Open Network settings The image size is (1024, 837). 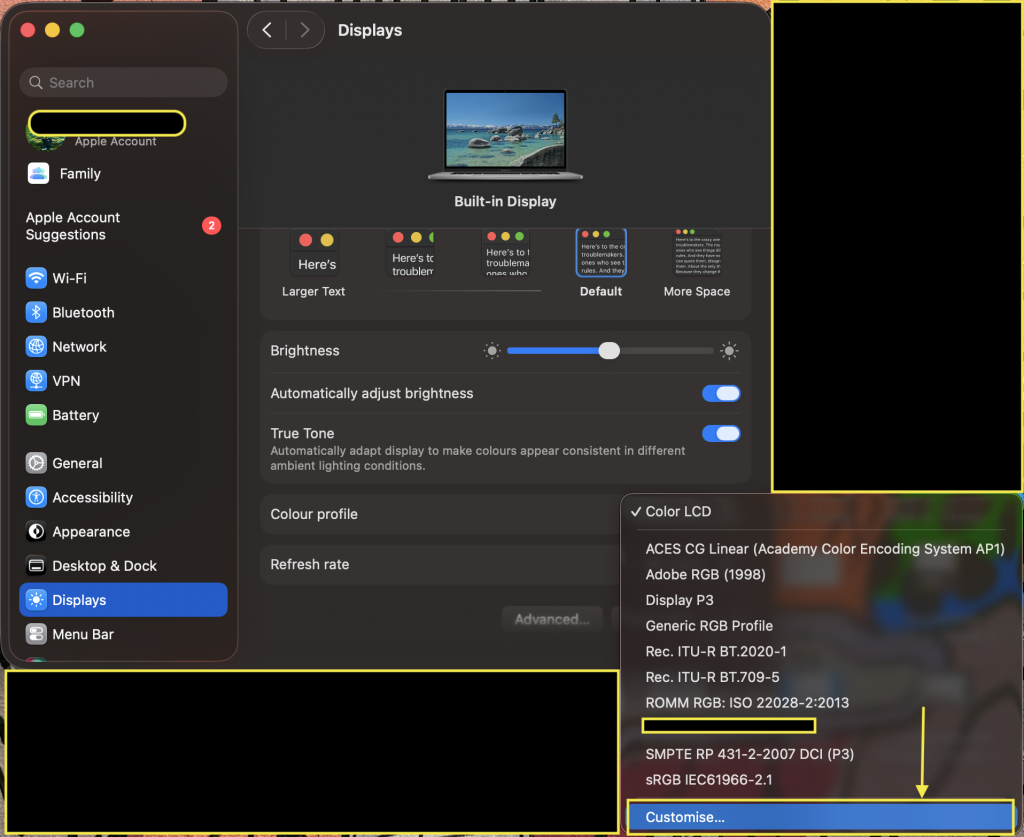coord(78,346)
